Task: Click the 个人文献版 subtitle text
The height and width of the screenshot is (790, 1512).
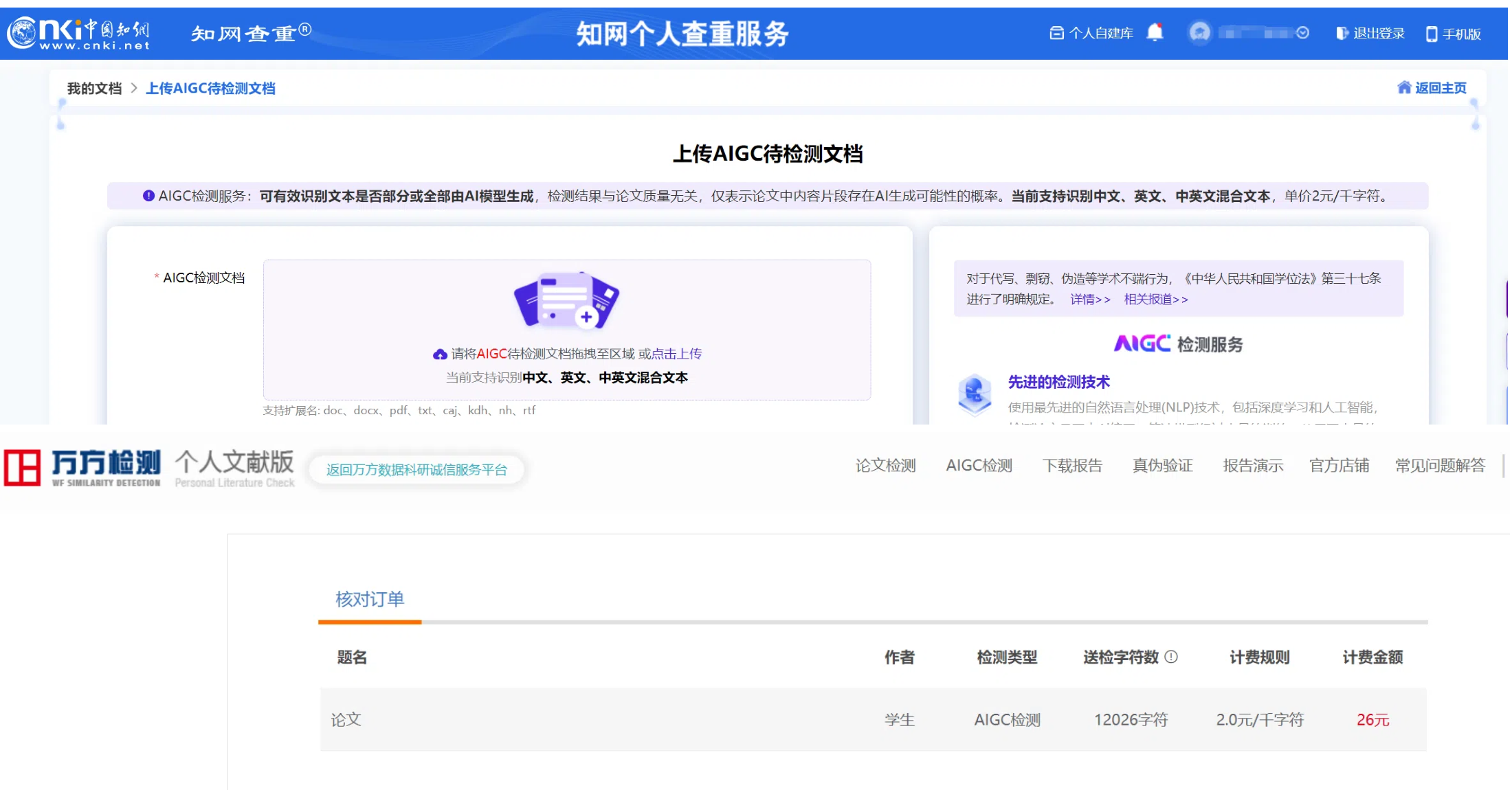Action: (x=234, y=462)
